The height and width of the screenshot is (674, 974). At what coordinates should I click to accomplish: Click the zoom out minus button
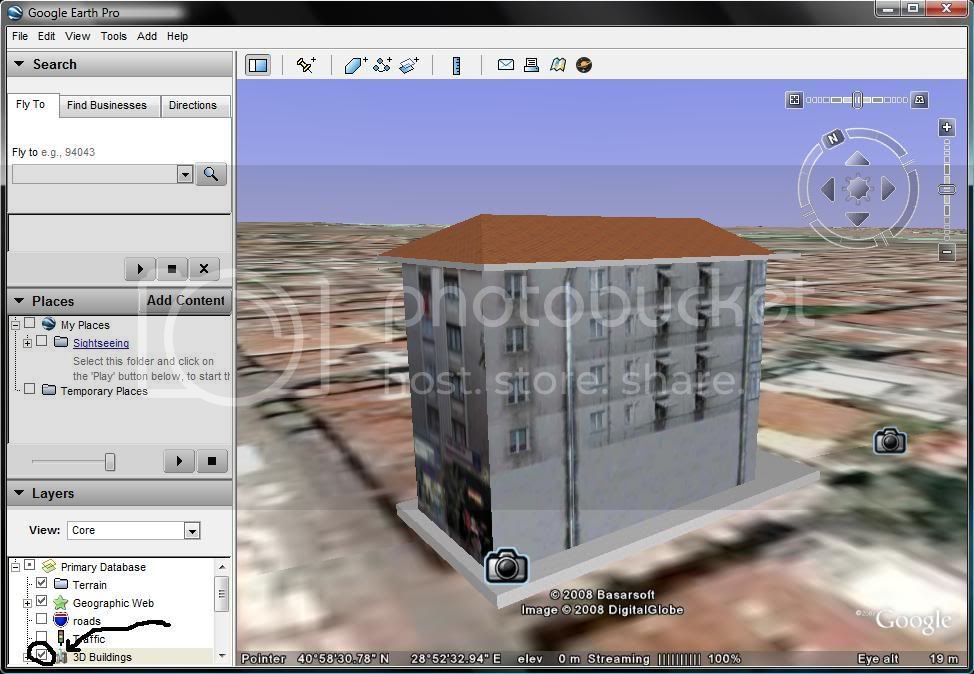click(x=946, y=252)
